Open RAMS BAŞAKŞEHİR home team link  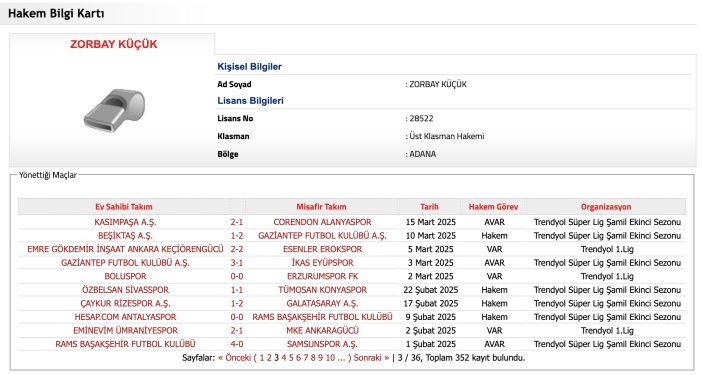[125, 344]
